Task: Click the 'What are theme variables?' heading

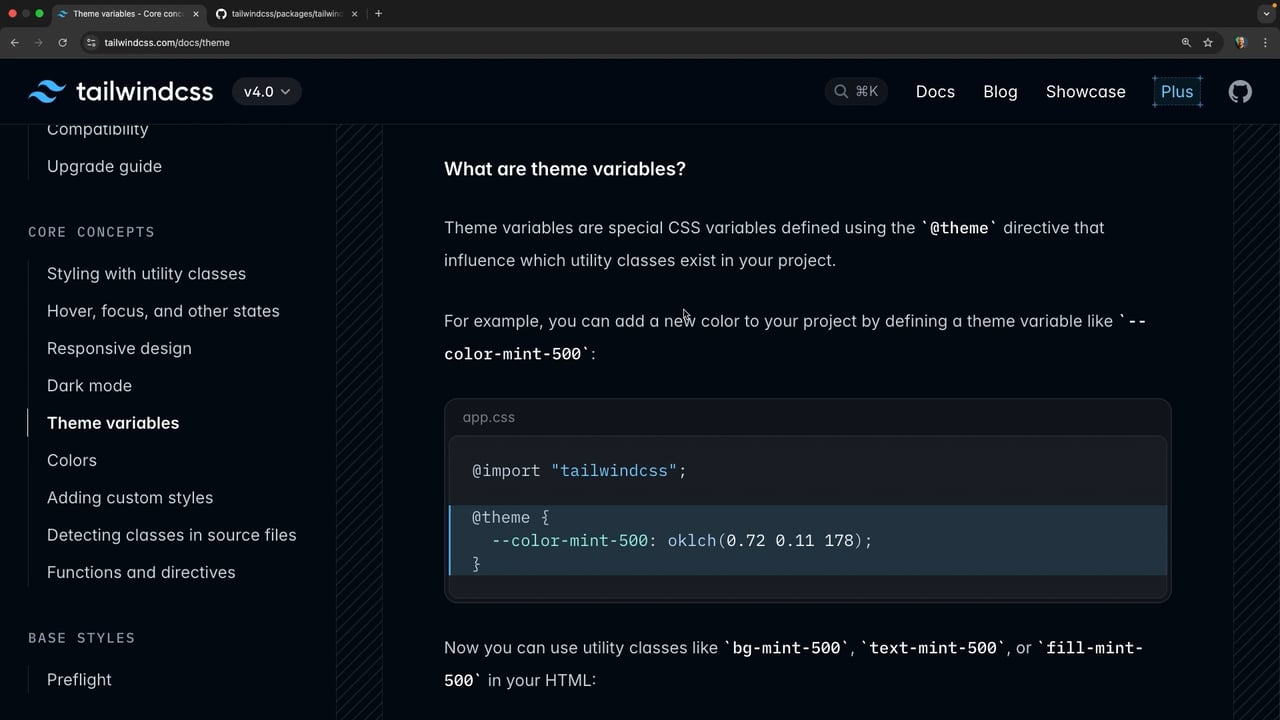Action: (565, 169)
